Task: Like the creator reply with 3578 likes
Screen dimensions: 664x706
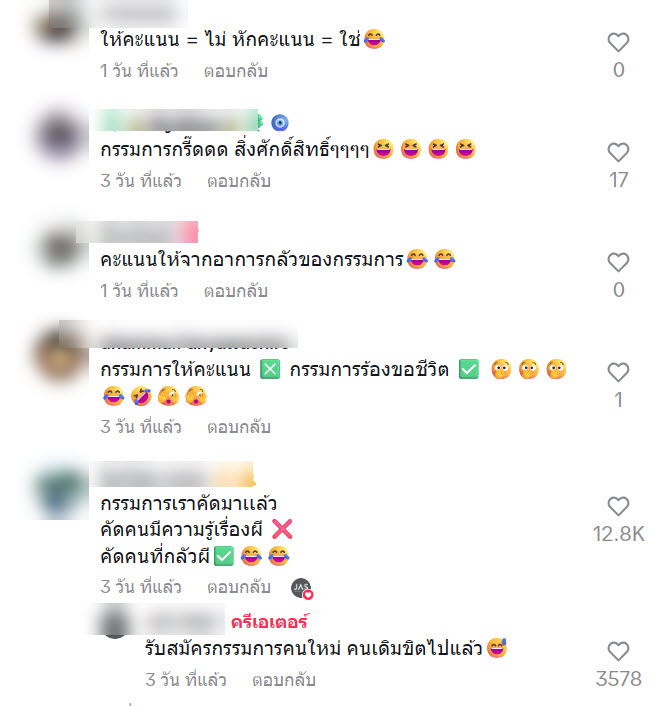Action: click(618, 651)
